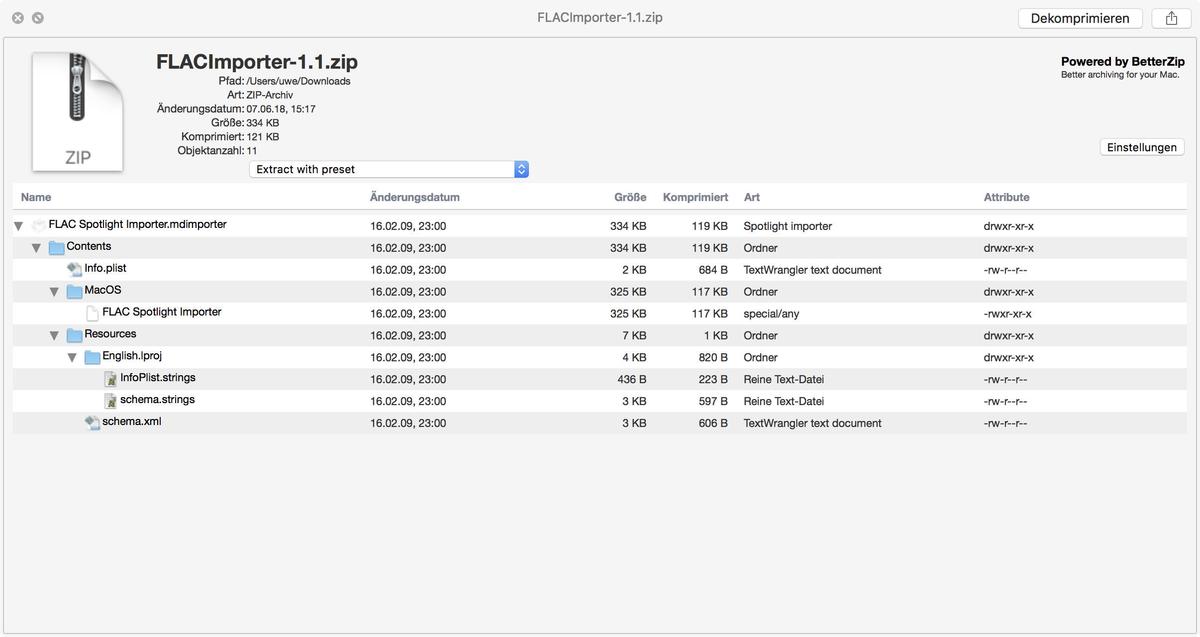This screenshot has width=1200, height=637.
Task: Sort by the Name column header
Action: click(36, 197)
